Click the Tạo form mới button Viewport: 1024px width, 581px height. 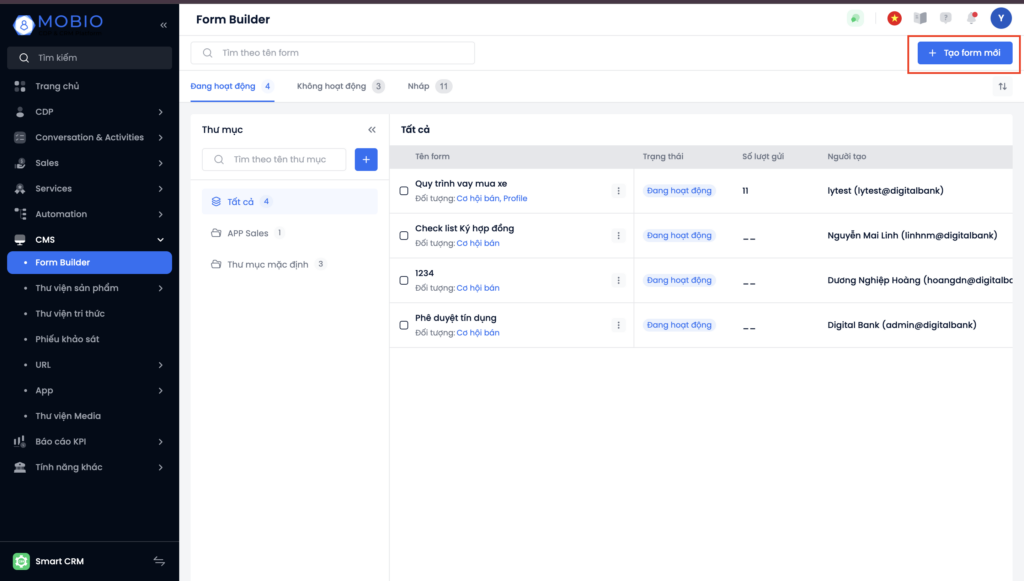click(x=964, y=53)
